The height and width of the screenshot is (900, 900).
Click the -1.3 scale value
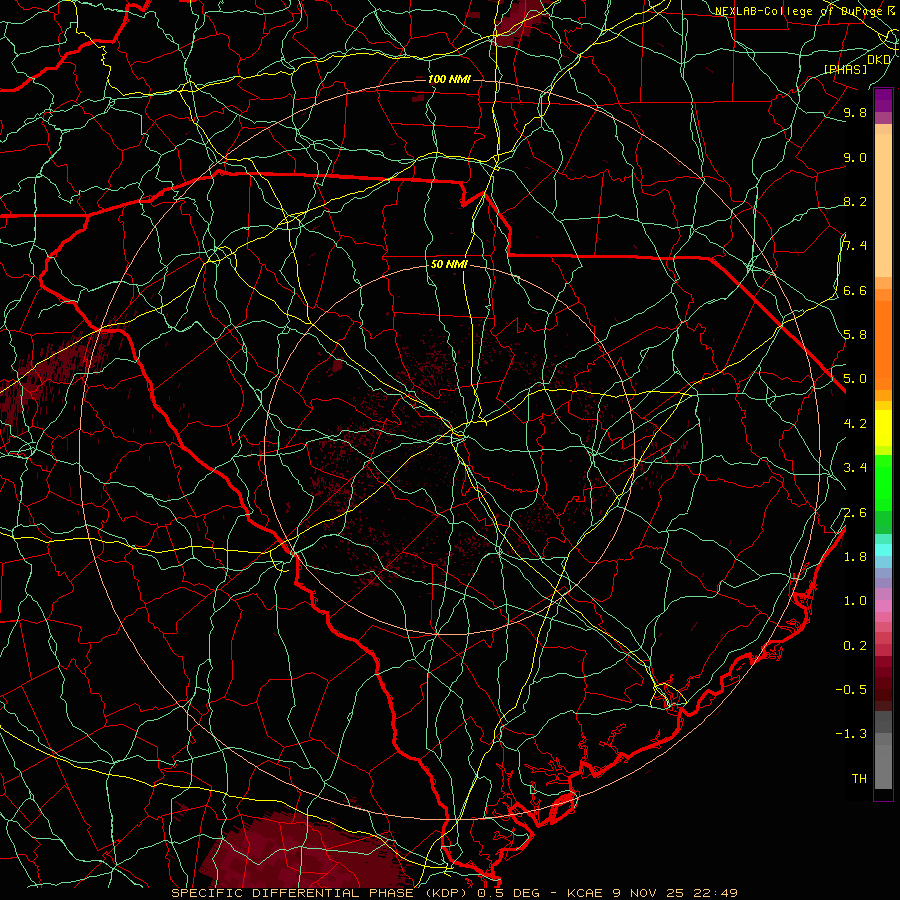[x=851, y=734]
